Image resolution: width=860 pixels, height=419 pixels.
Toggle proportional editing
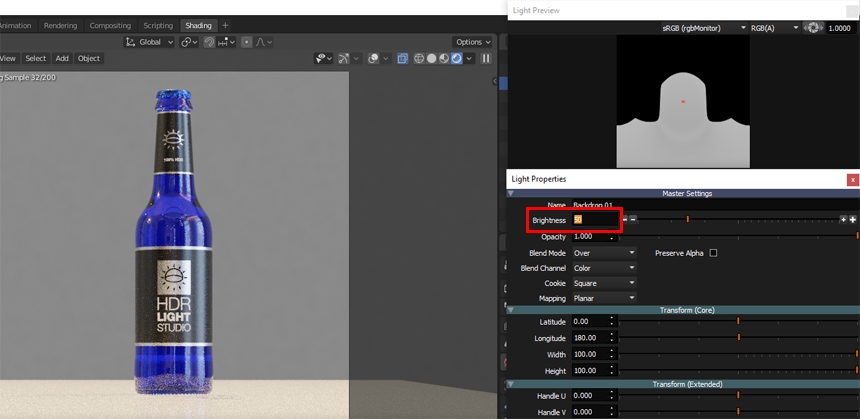click(247, 42)
